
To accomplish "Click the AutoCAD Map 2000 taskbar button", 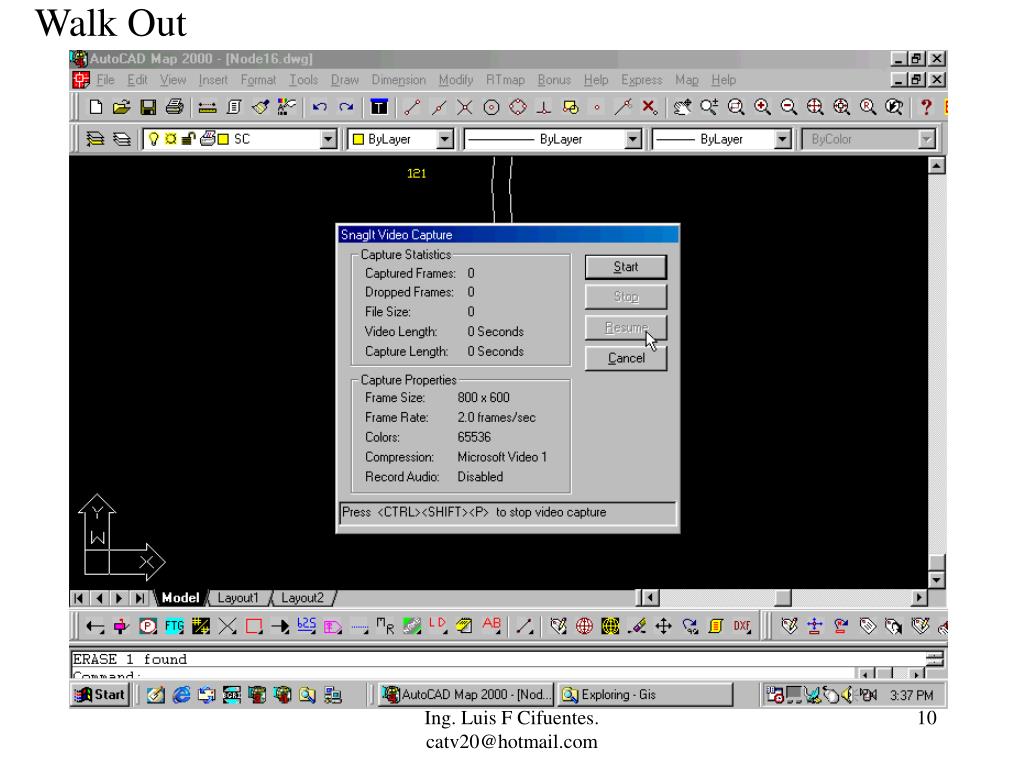I will point(467,695).
